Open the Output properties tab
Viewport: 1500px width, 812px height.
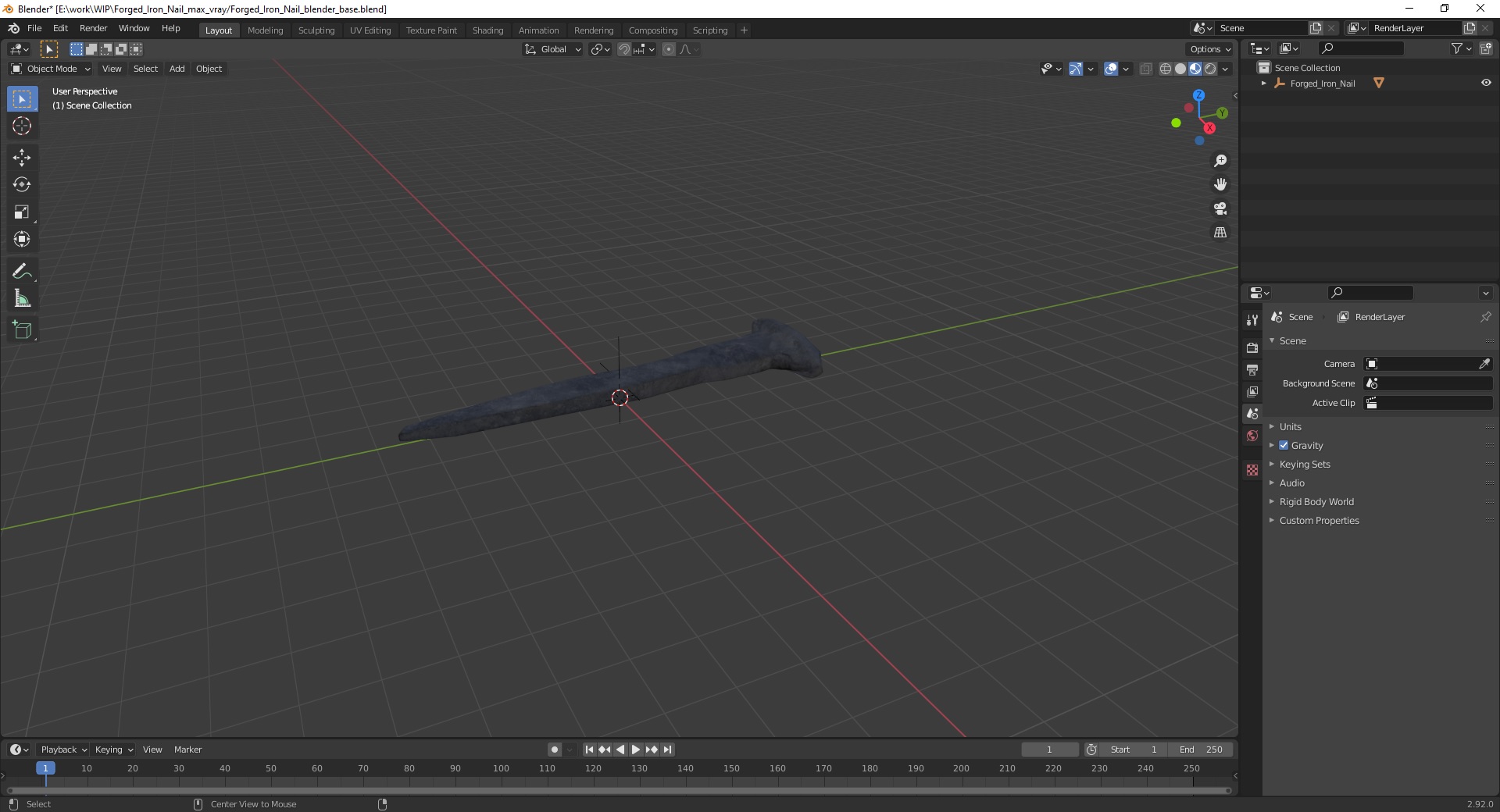(x=1252, y=369)
